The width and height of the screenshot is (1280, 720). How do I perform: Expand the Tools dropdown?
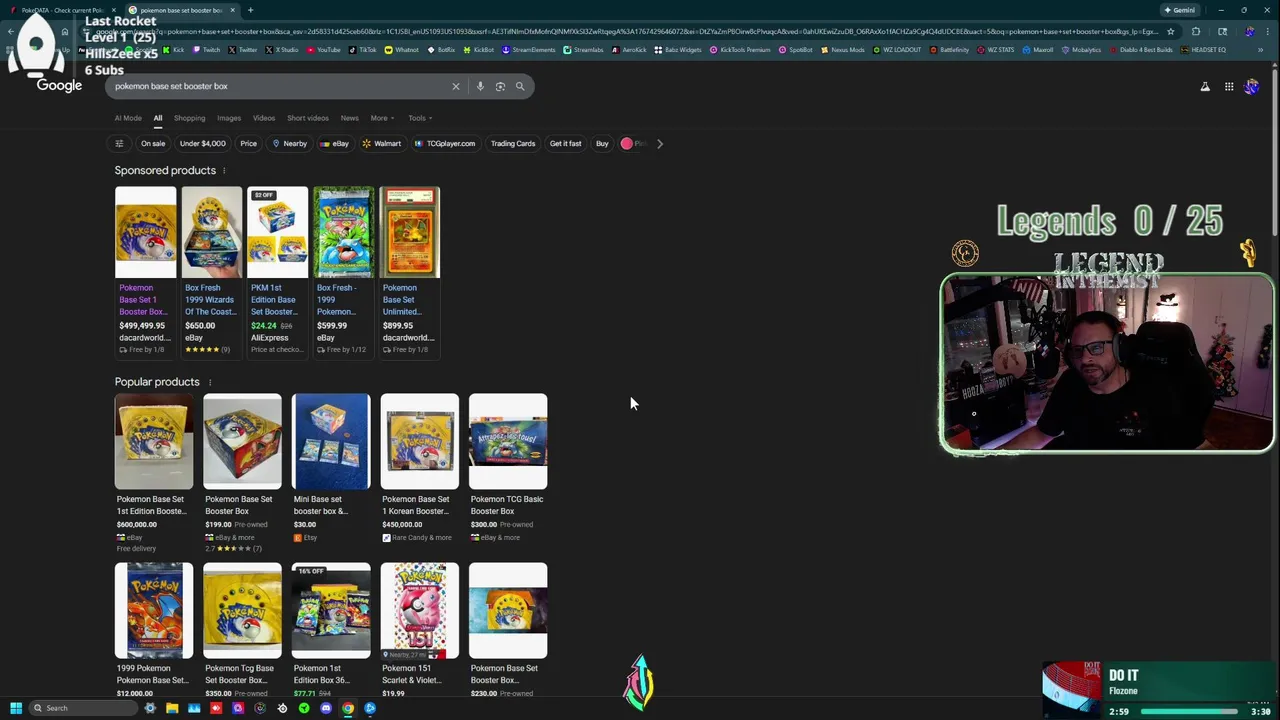[x=419, y=118]
